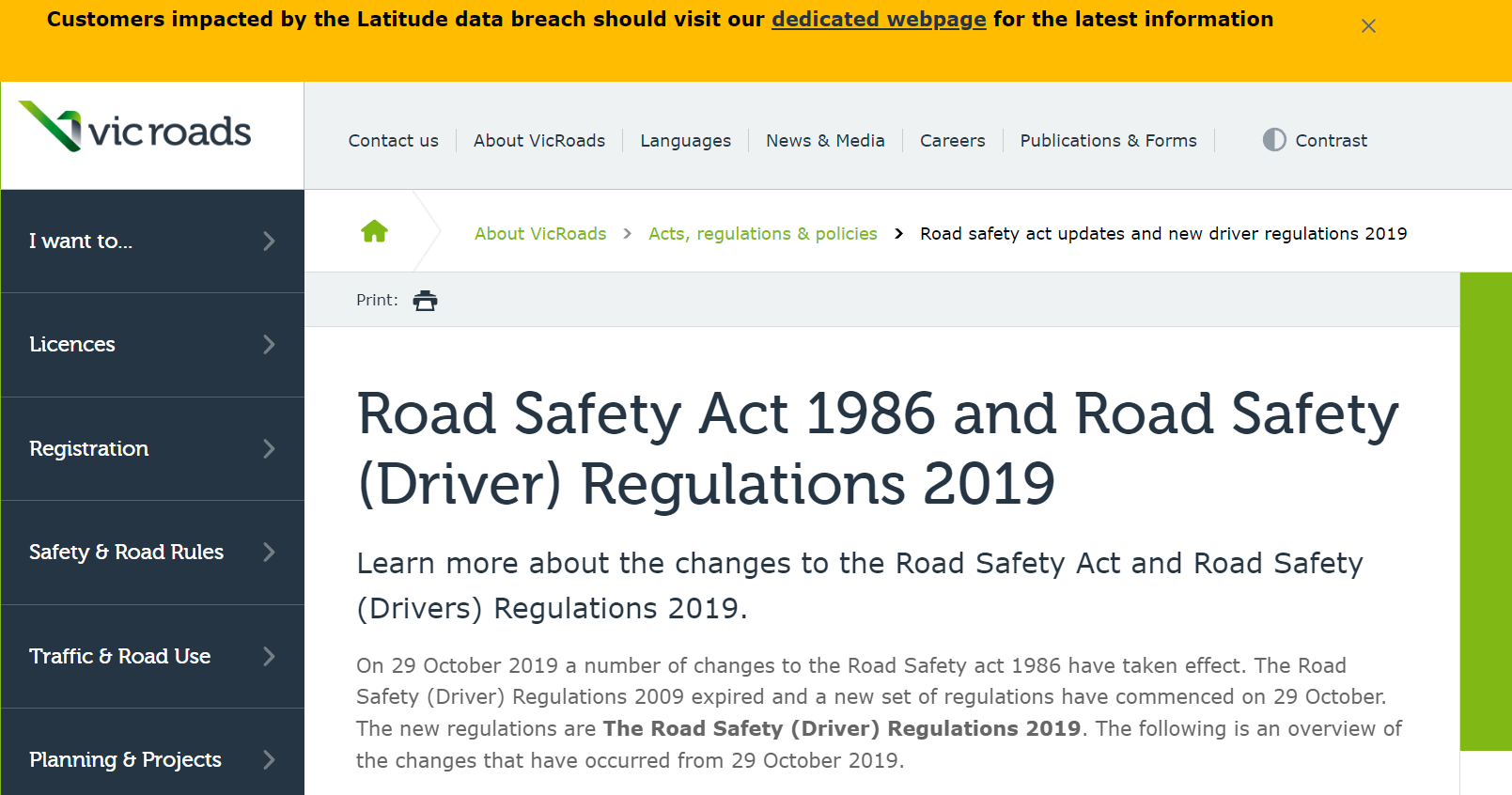Click the printer icon
The image size is (1512, 795).
[425, 301]
